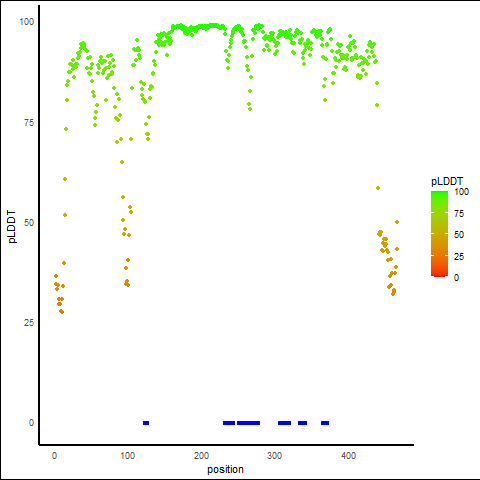Click the blue segment near position 125
Screen dimensions: 480x480
pos(146,423)
